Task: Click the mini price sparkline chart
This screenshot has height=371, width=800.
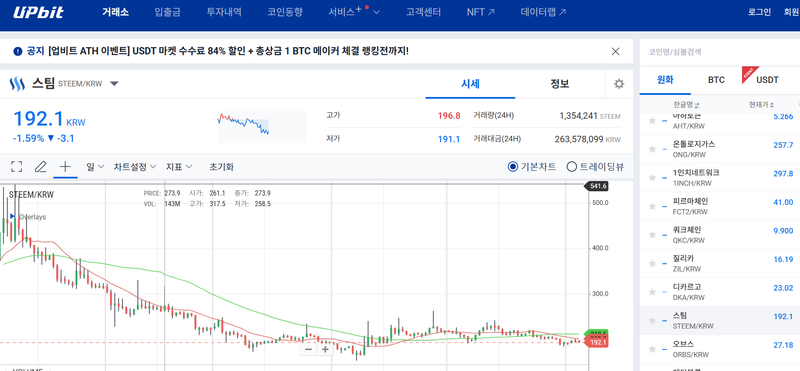Action: pyautogui.click(x=262, y=127)
